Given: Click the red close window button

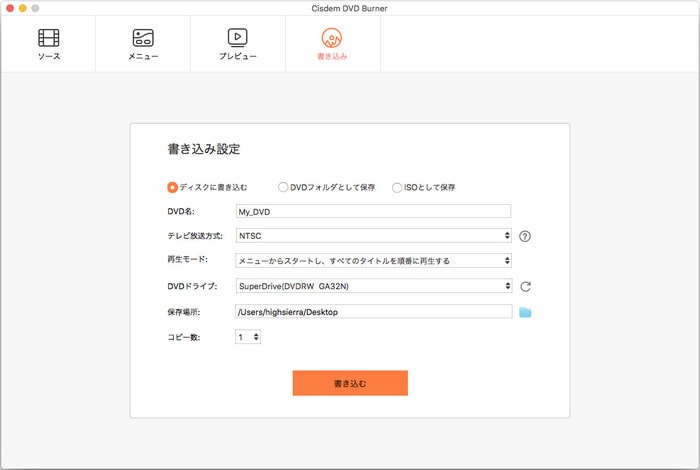Looking at the screenshot, I should click(12, 7).
